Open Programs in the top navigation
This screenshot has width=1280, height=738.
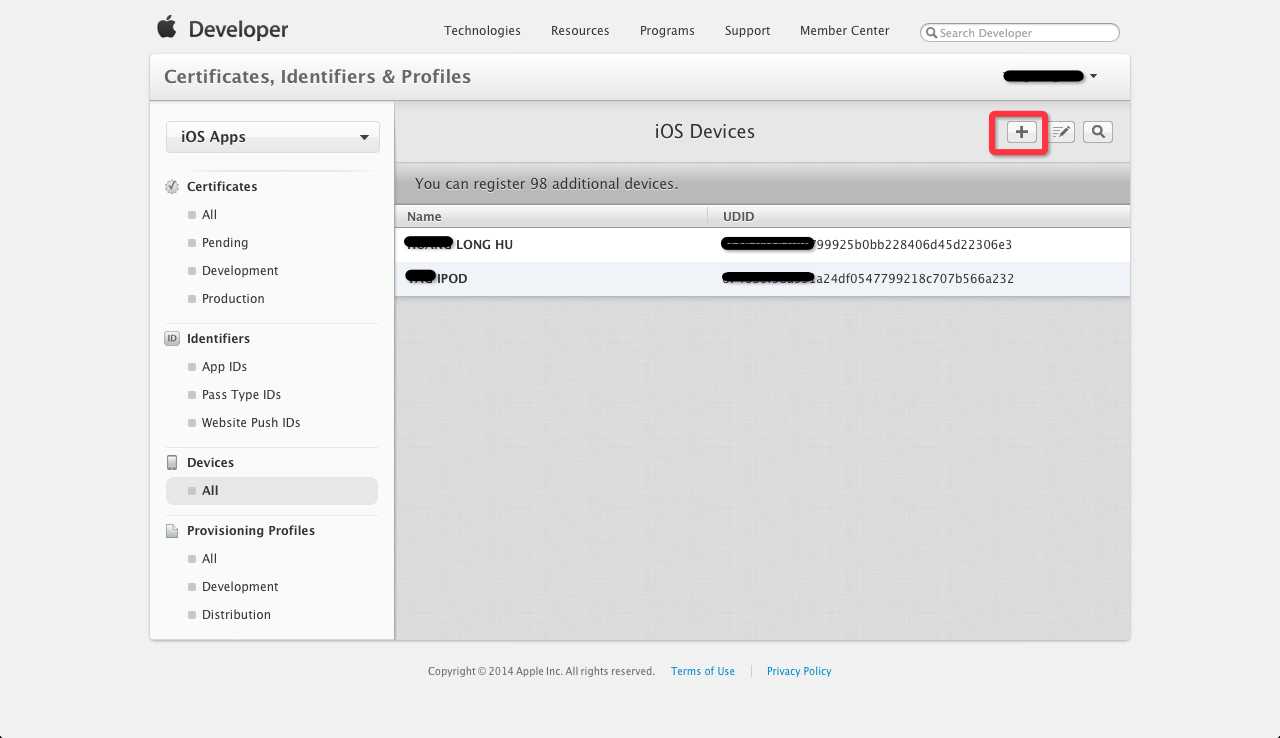[667, 31]
